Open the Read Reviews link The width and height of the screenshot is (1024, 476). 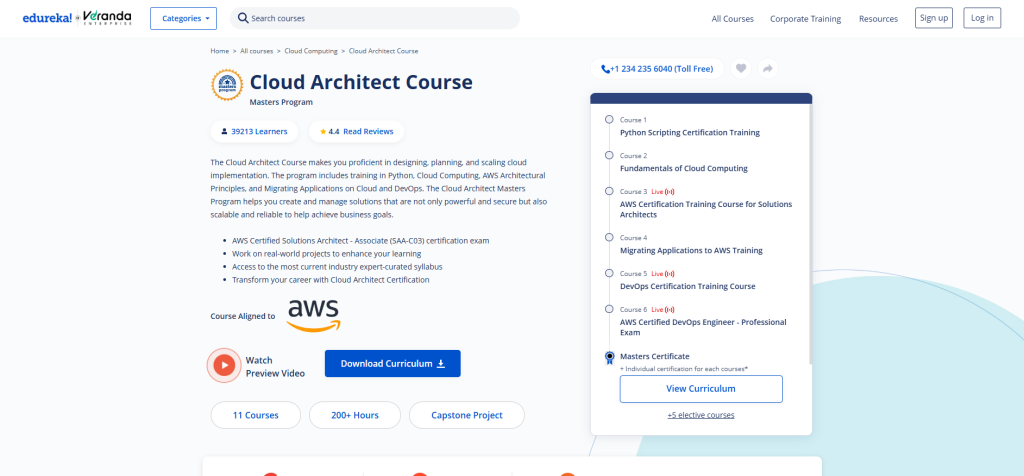(368, 131)
